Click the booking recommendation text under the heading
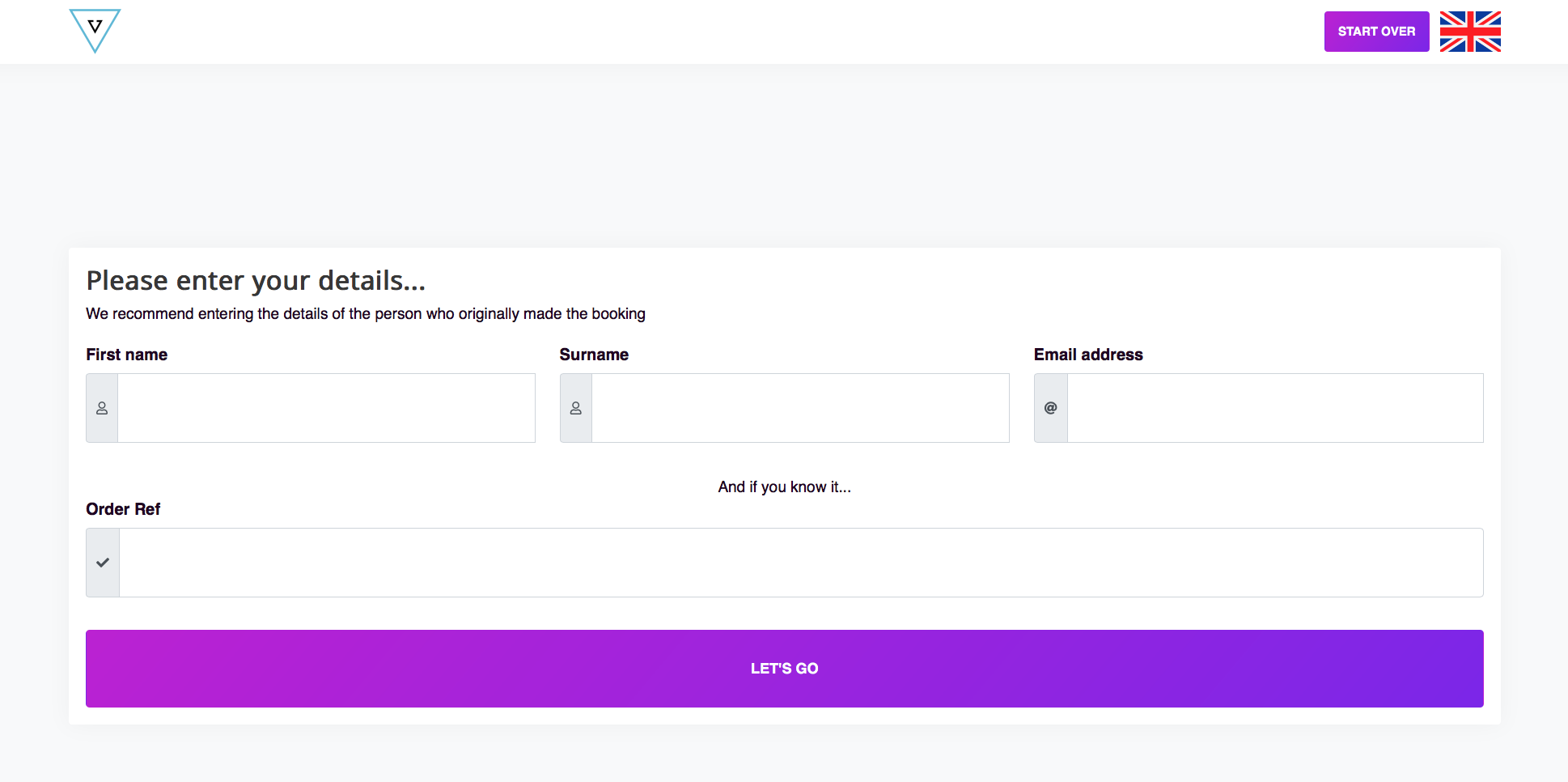The width and height of the screenshot is (1568, 782). [366, 314]
